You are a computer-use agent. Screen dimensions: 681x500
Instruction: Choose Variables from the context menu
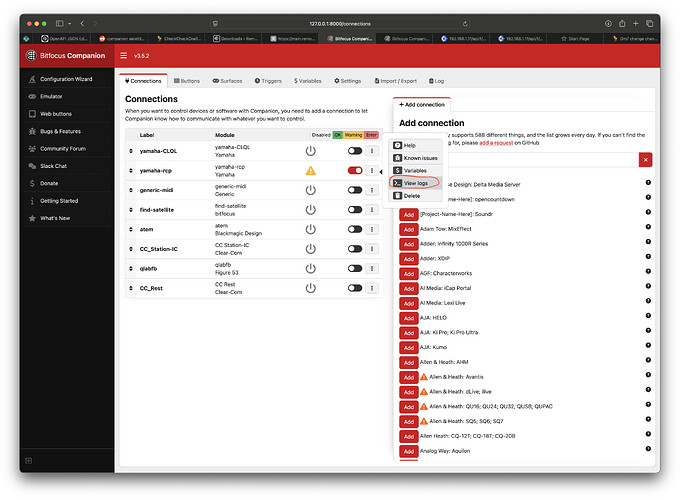coord(415,170)
